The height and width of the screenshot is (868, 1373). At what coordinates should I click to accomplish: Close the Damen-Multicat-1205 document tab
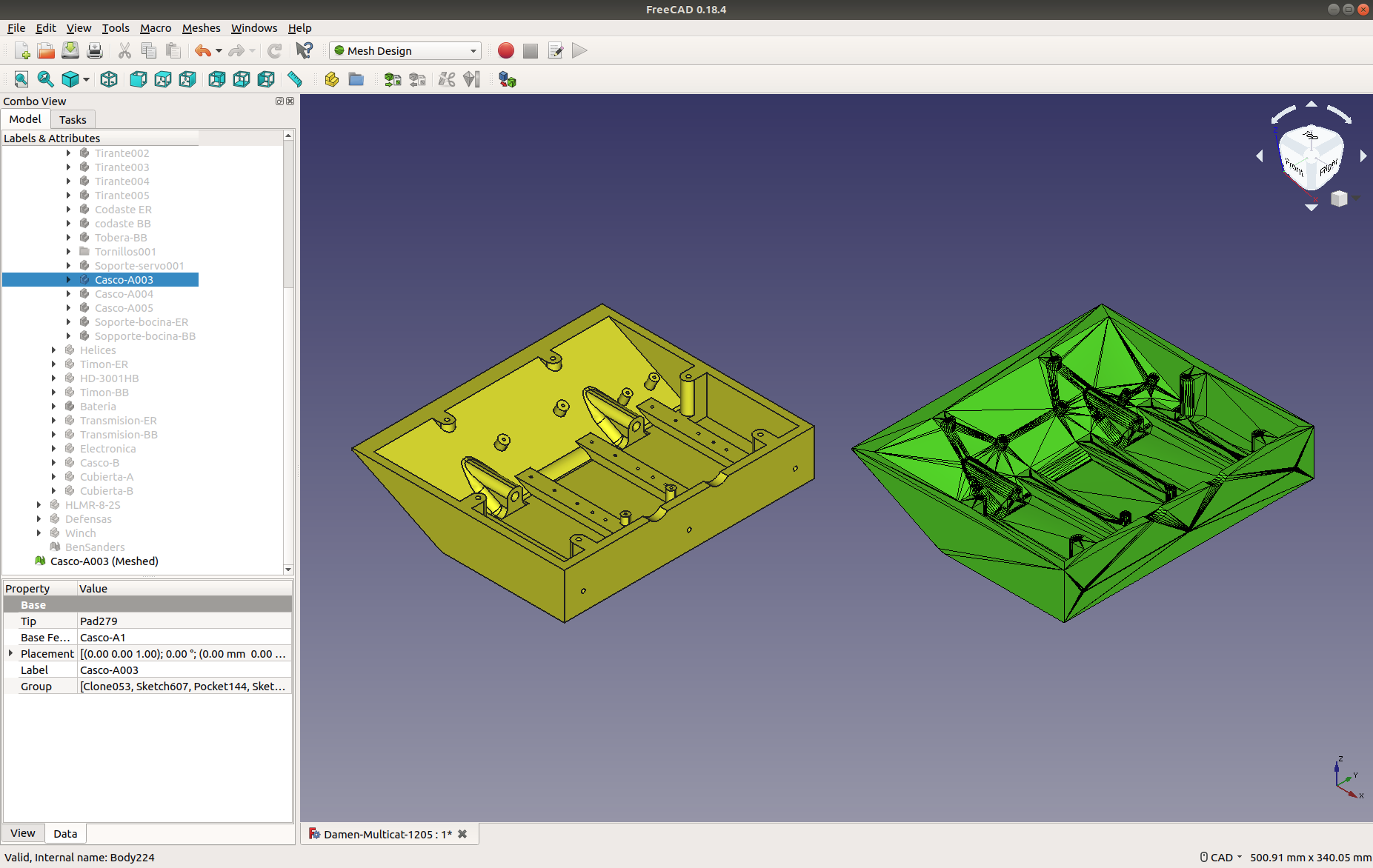pyautogui.click(x=462, y=834)
